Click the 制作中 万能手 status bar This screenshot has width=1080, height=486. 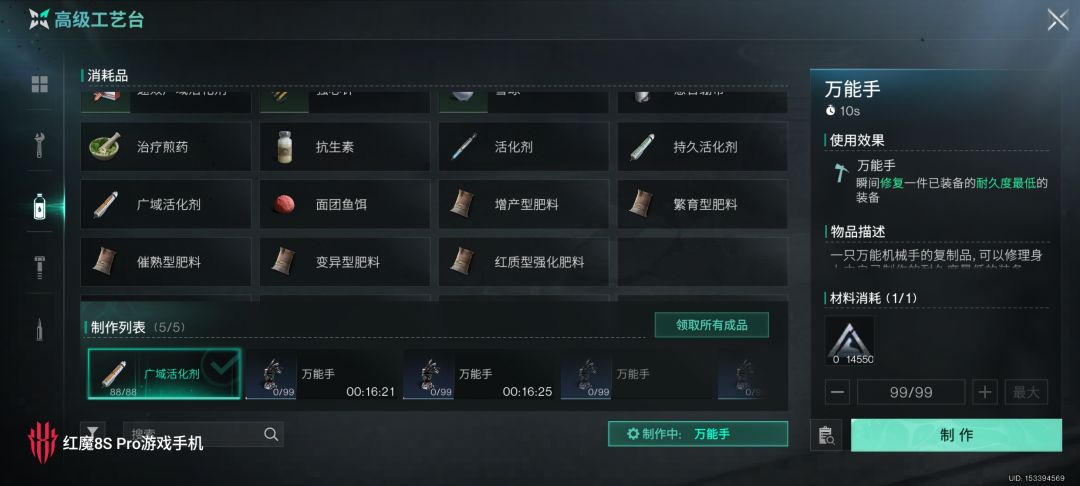point(698,434)
